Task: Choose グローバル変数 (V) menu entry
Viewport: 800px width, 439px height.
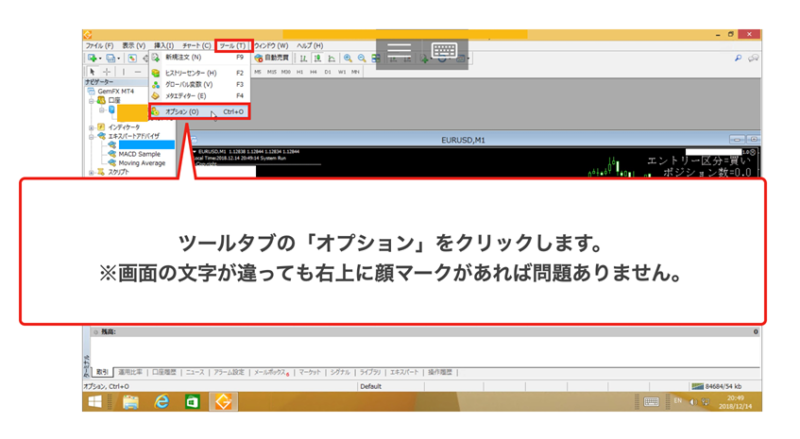Action: [199, 85]
